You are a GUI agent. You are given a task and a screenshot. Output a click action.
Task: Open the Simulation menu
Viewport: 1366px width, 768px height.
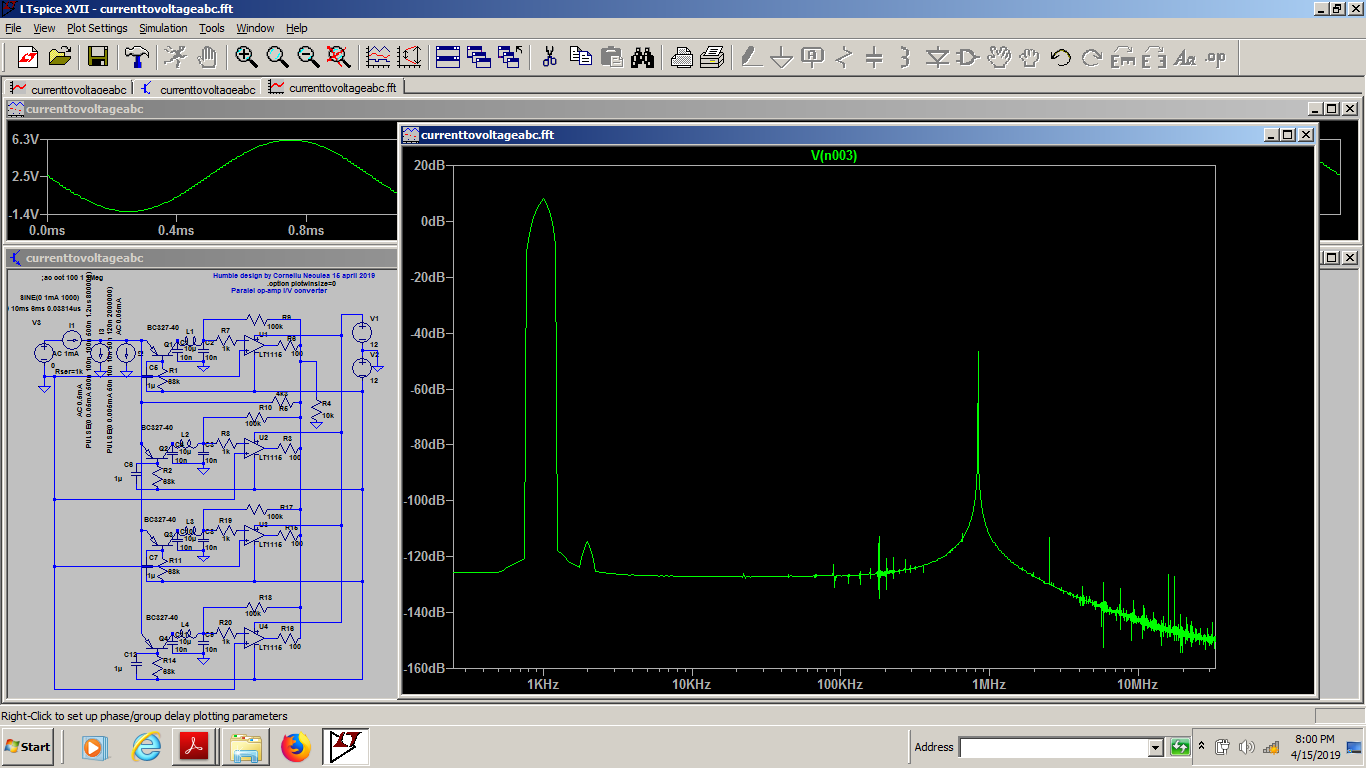[163, 28]
